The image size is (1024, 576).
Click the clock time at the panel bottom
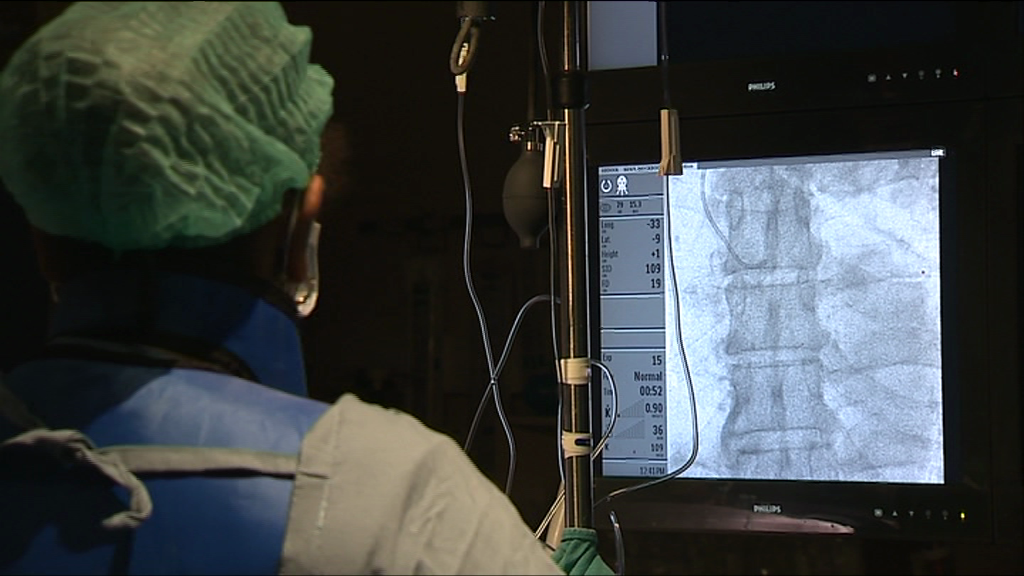click(x=650, y=469)
